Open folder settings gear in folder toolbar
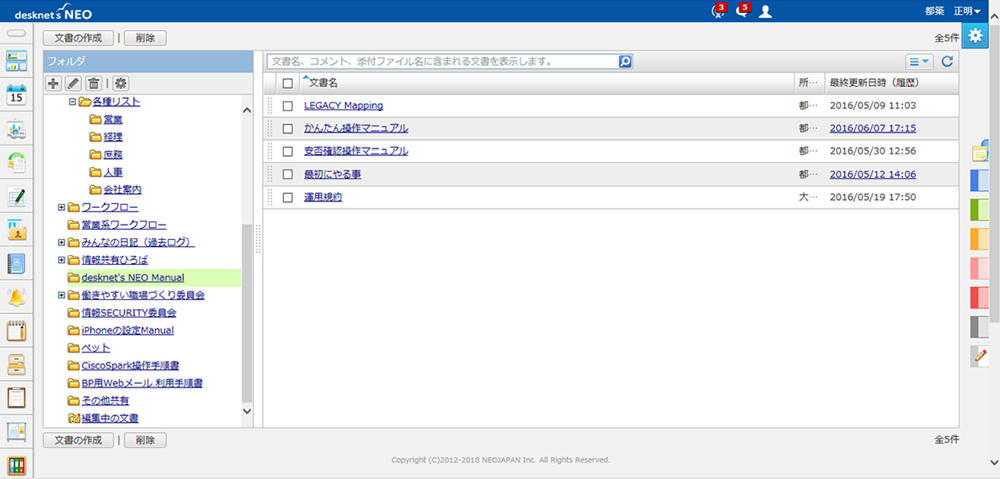This screenshot has width=1000, height=479. [x=121, y=84]
